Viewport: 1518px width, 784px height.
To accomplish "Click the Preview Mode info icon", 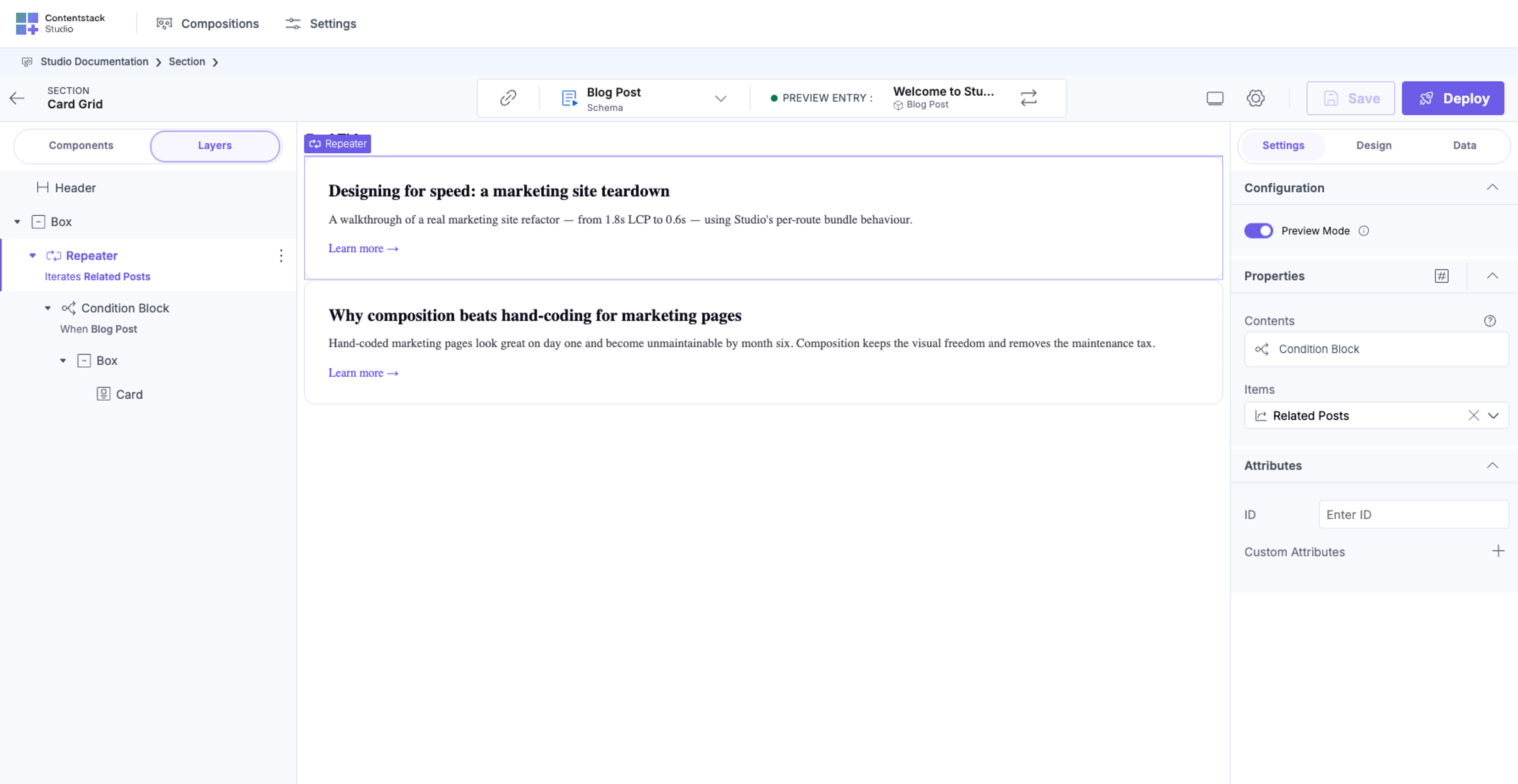I will 1363,231.
